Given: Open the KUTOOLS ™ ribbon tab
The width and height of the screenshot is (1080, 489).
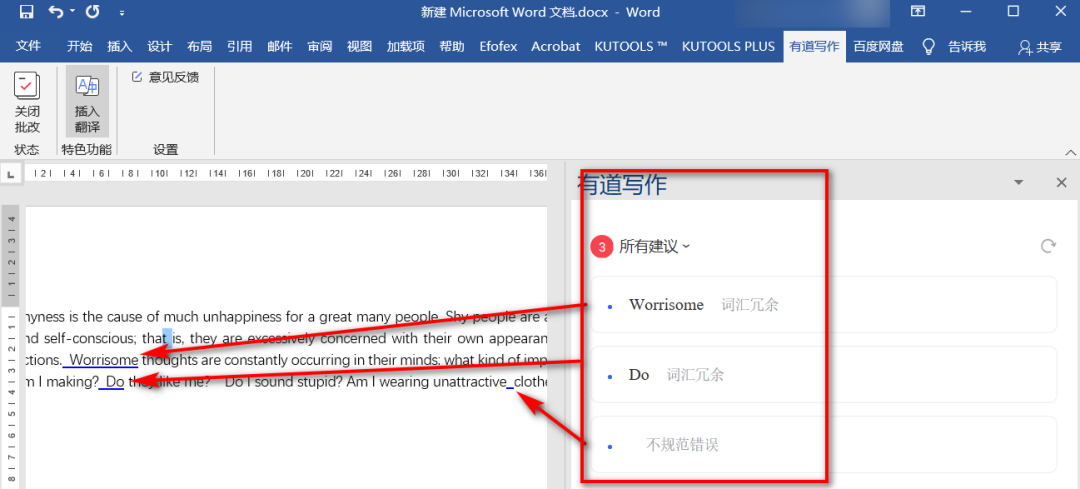Looking at the screenshot, I should click(x=631, y=46).
